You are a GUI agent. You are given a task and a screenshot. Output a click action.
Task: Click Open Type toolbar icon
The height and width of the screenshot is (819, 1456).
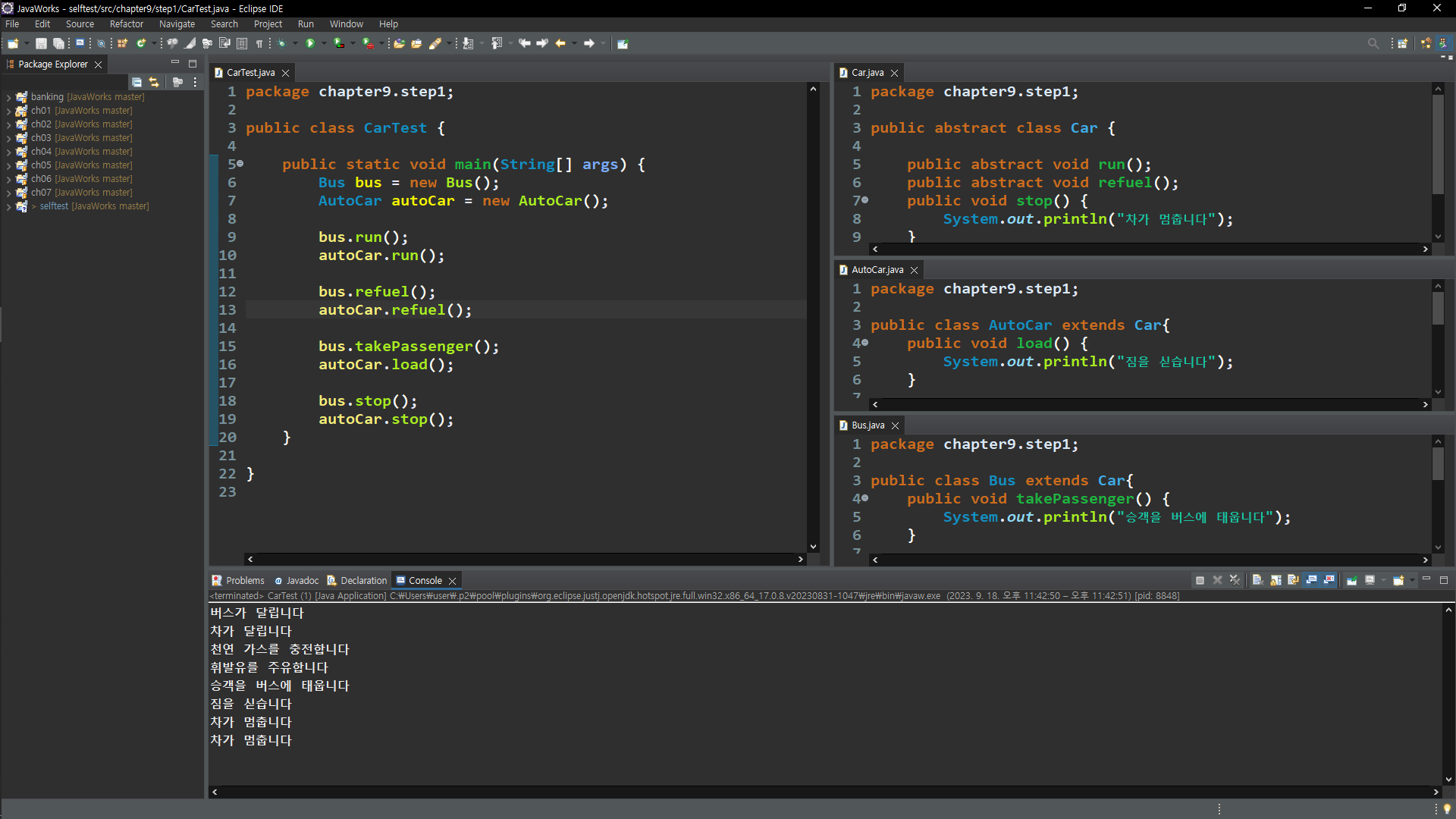pyautogui.click(x=400, y=44)
